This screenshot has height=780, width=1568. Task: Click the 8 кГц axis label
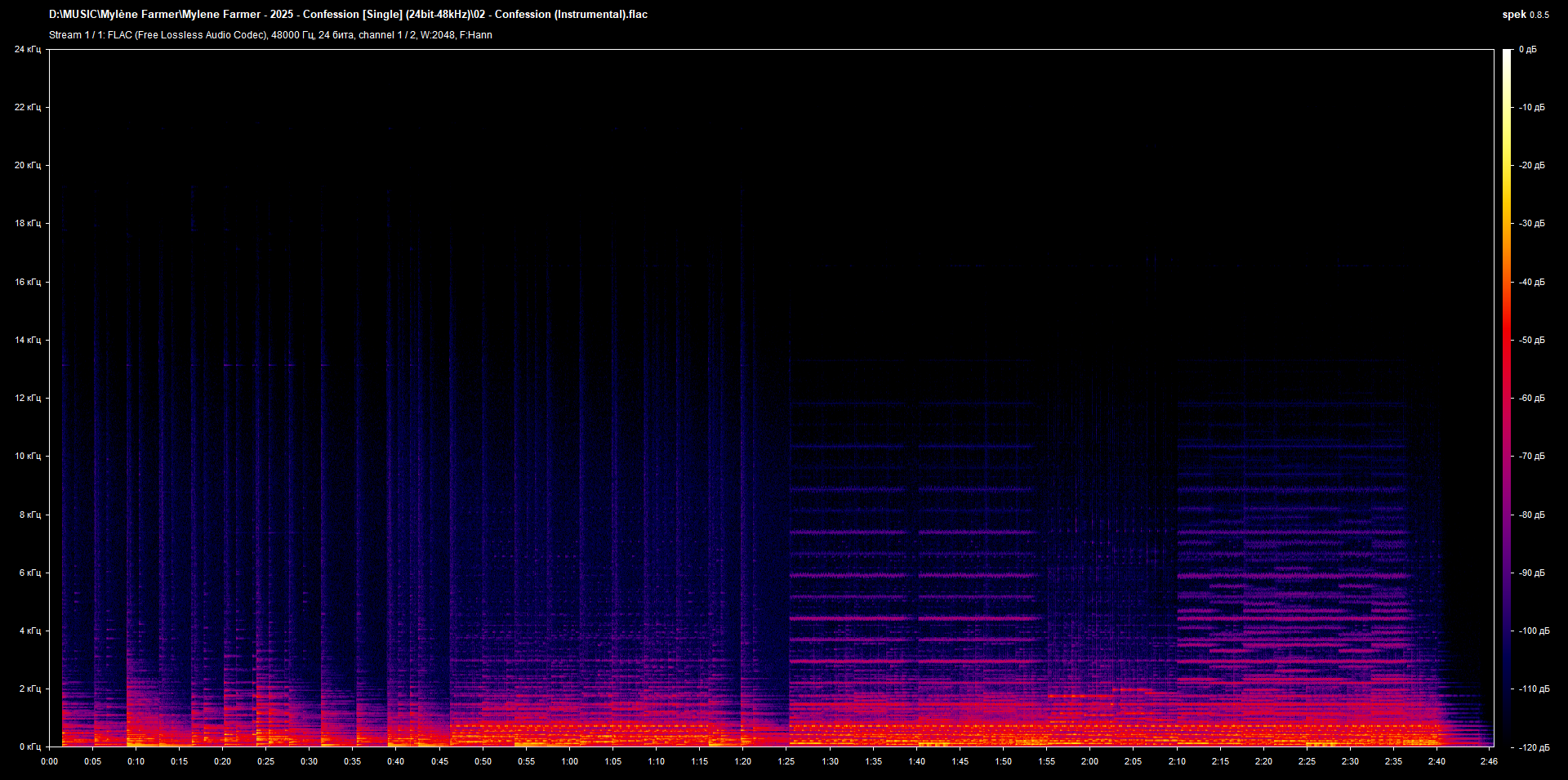(31, 515)
